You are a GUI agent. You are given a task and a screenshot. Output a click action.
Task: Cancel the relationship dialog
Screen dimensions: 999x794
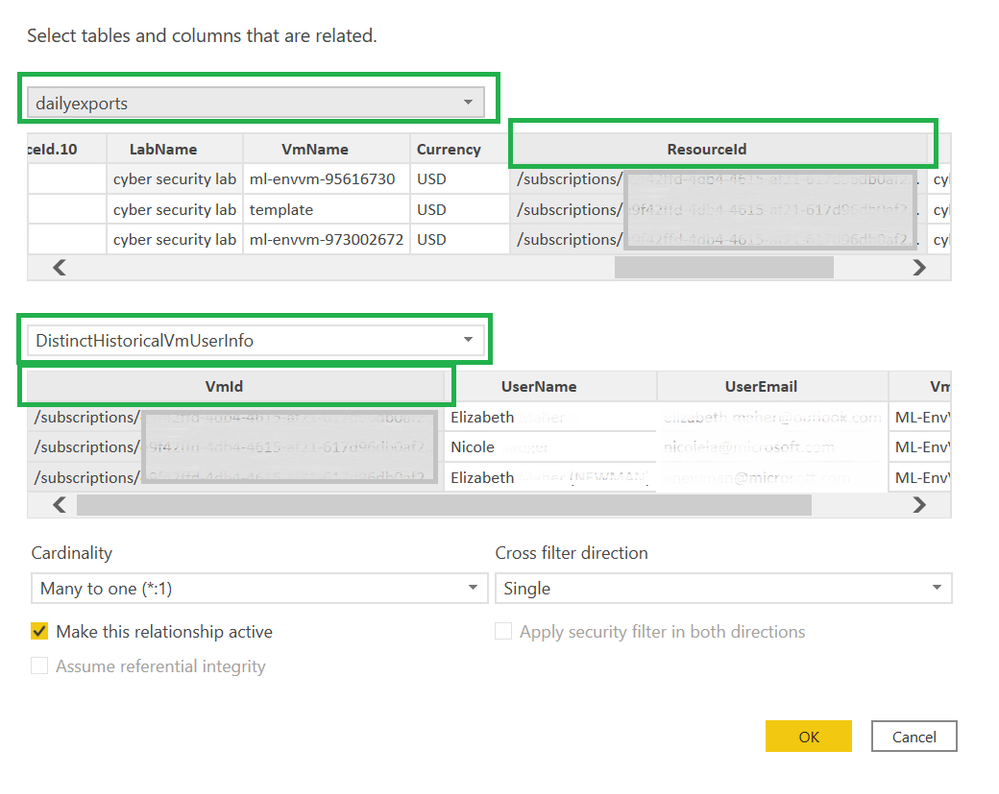[x=914, y=737]
